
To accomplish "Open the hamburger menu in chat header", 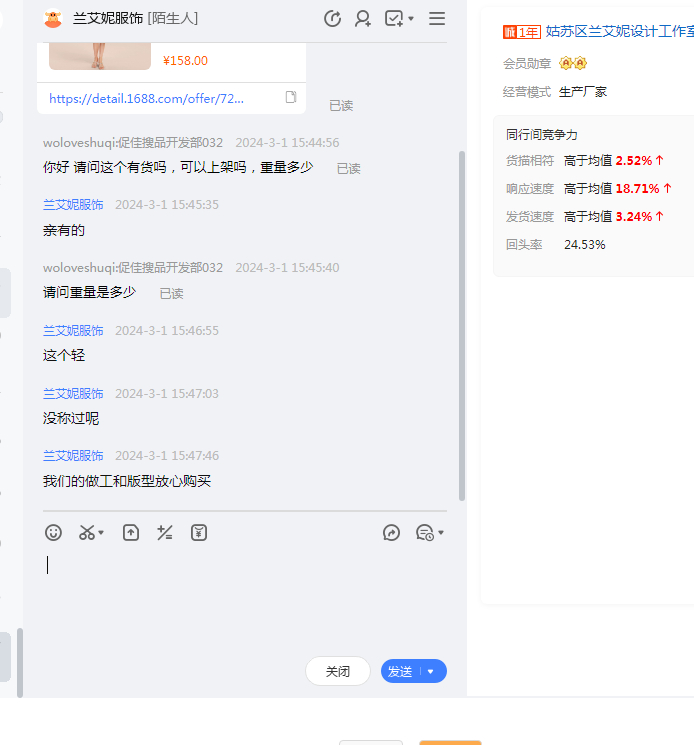I will (437, 19).
